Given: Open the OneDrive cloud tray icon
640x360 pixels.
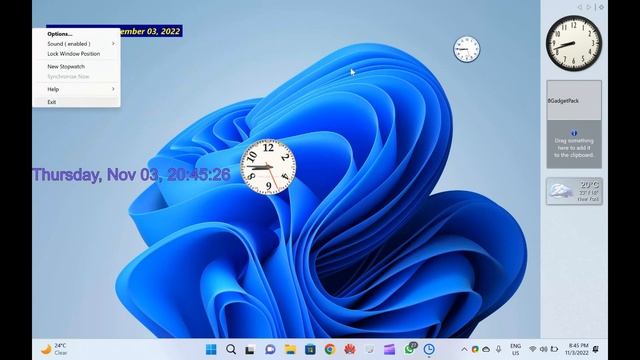Looking at the screenshot, I should point(486,349).
